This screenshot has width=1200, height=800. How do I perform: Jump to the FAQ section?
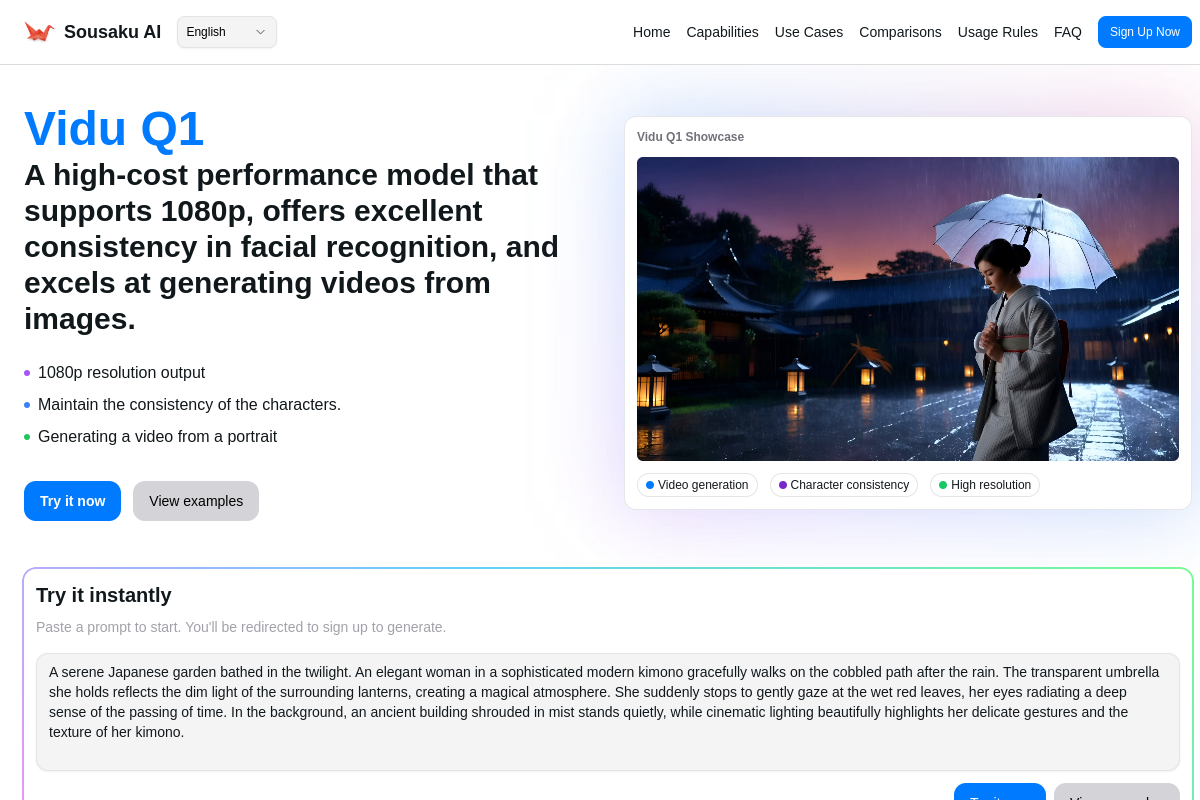coord(1067,32)
